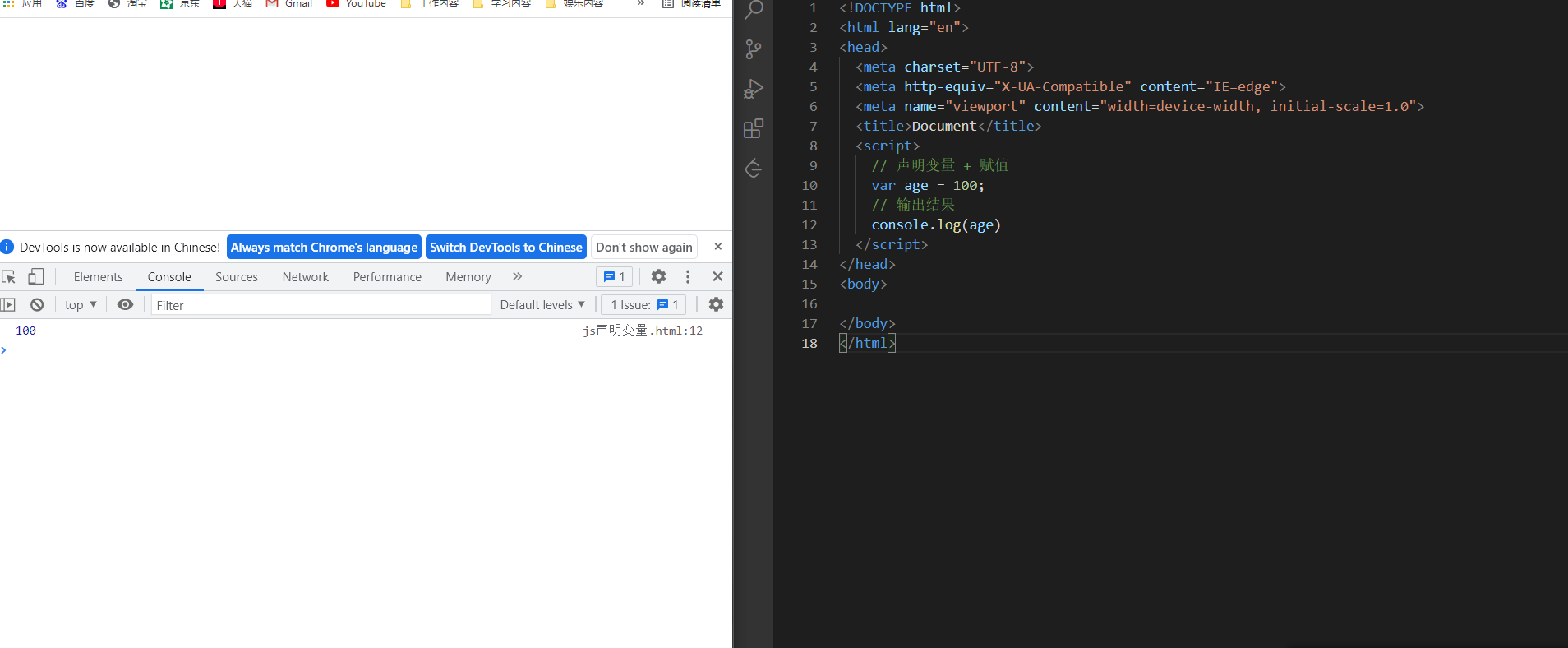Click the 1 Issue button in console toolbar

click(644, 305)
